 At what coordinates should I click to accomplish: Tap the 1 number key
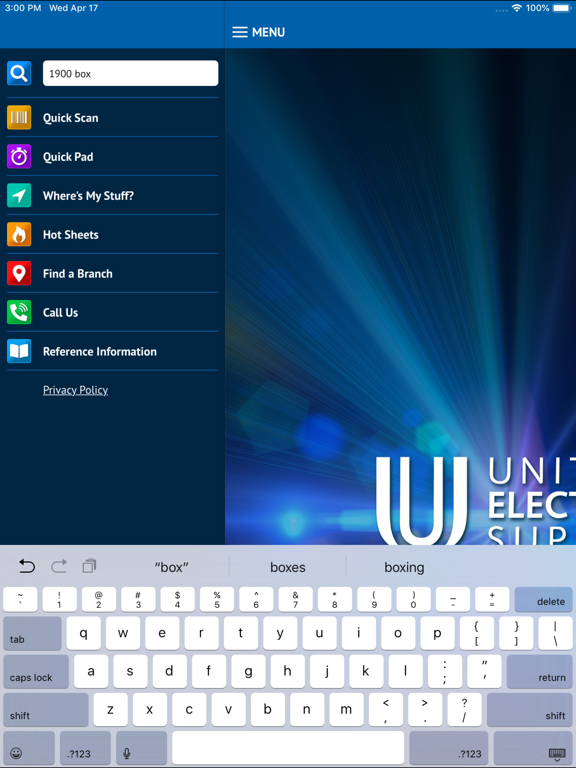(59, 600)
